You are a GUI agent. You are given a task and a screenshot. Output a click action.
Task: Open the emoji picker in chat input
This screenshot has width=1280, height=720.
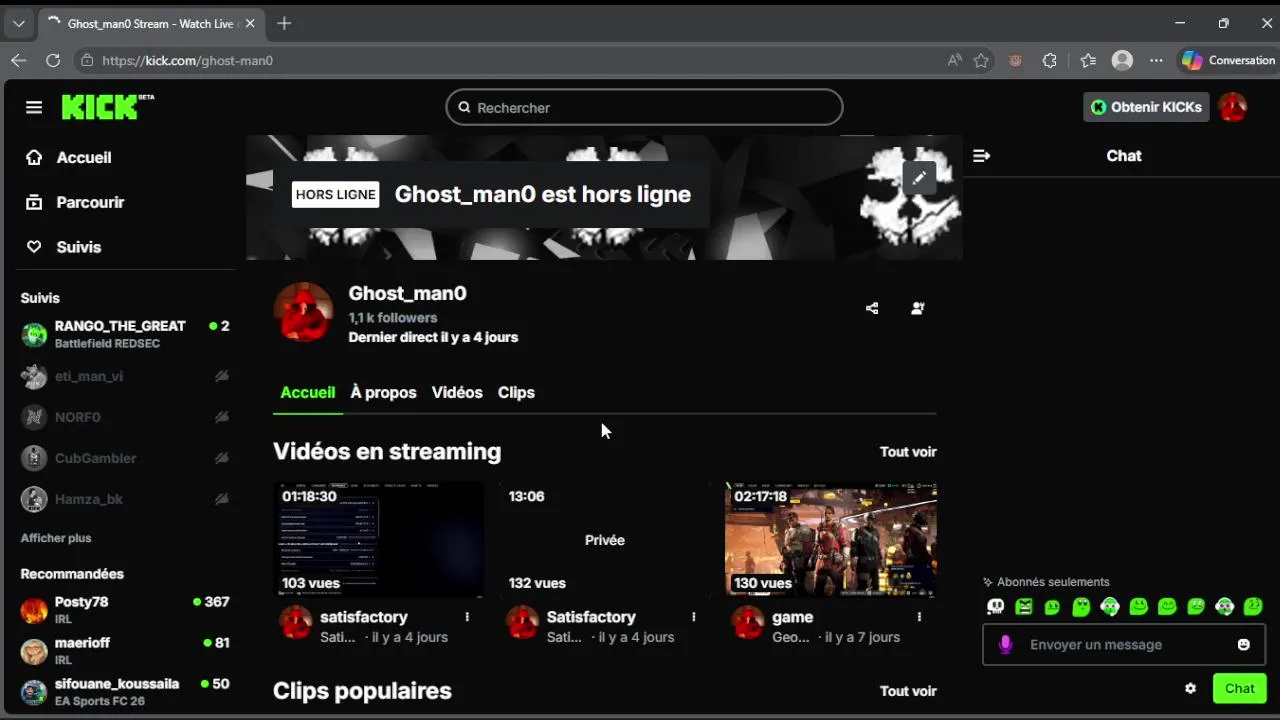pyautogui.click(x=1244, y=645)
